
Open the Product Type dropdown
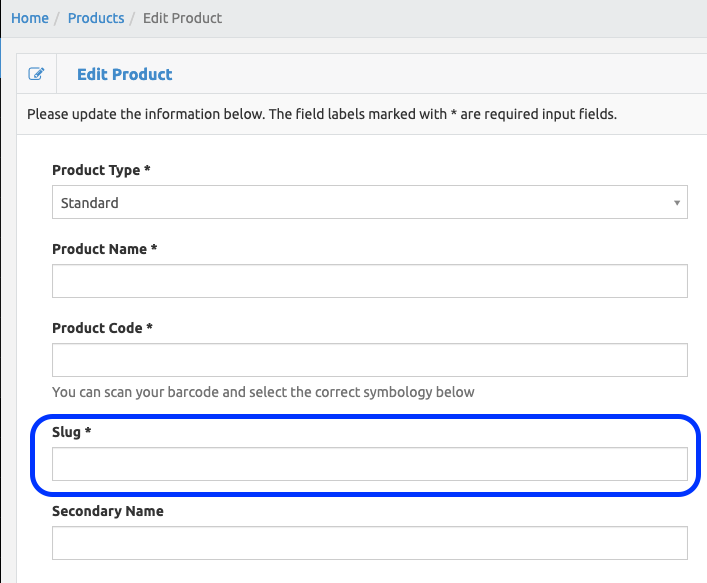coord(370,202)
